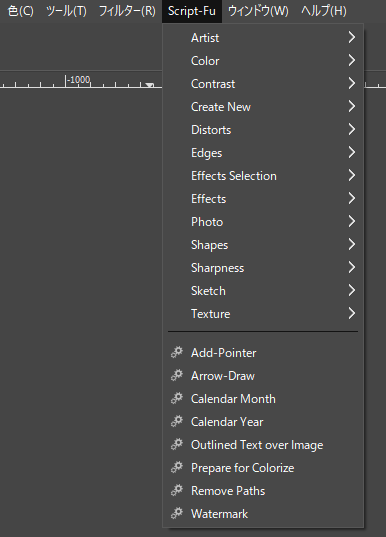Run Outlined Text over Image script
386x537 pixels.
pyautogui.click(x=263, y=445)
